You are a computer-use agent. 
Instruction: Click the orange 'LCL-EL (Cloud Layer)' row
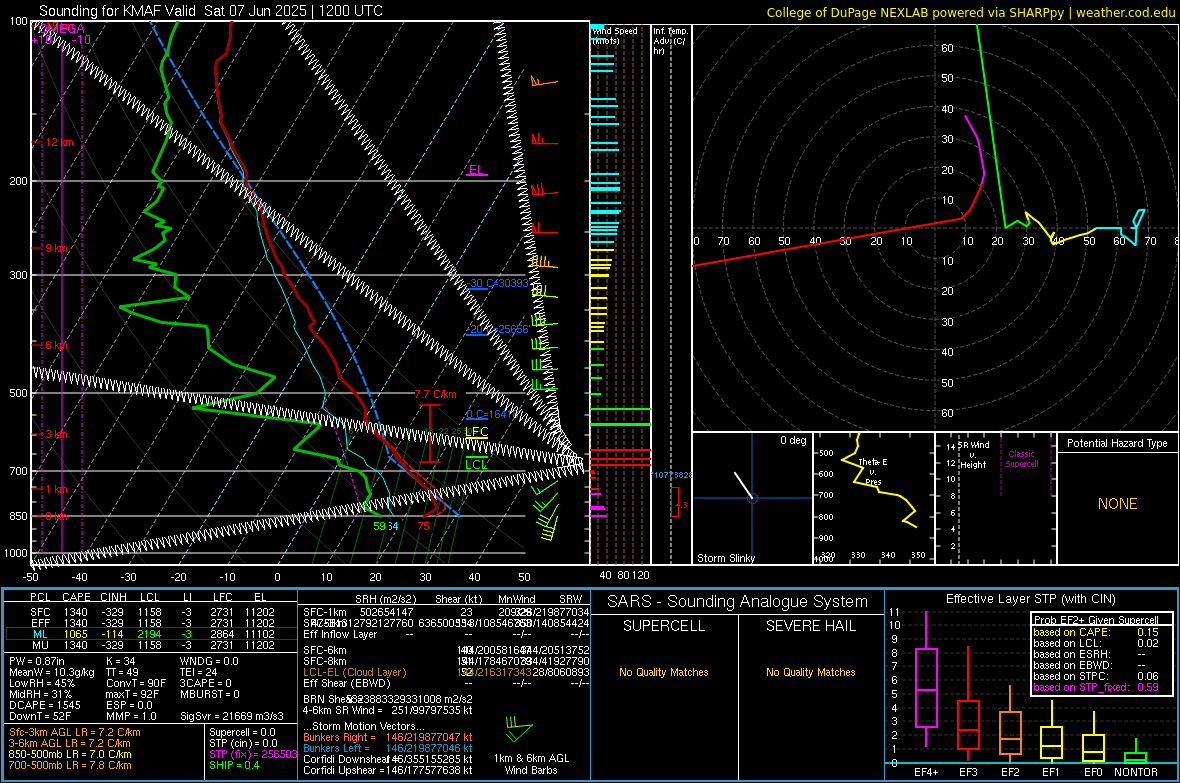click(x=446, y=672)
